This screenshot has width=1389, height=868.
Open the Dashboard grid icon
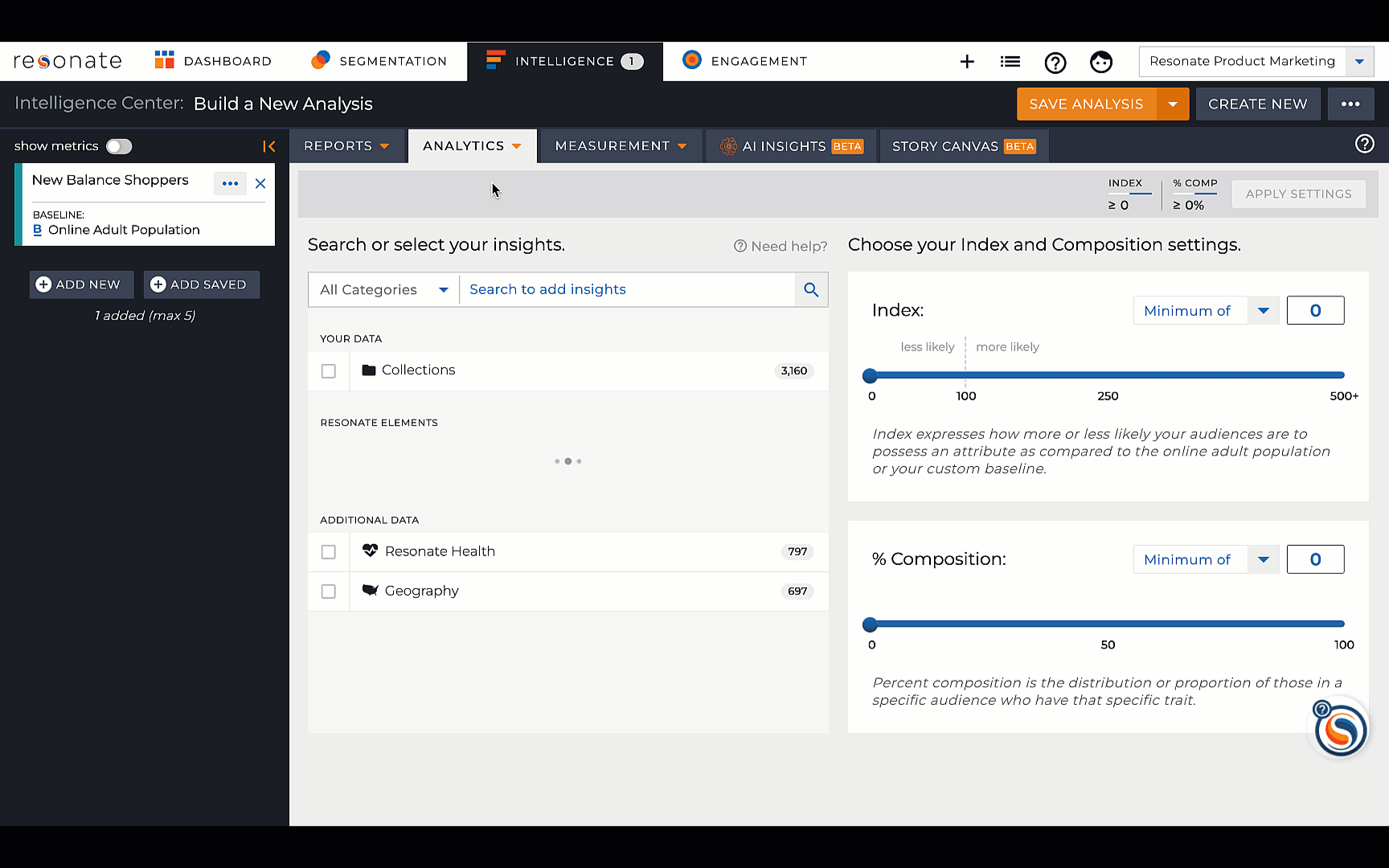pos(165,60)
